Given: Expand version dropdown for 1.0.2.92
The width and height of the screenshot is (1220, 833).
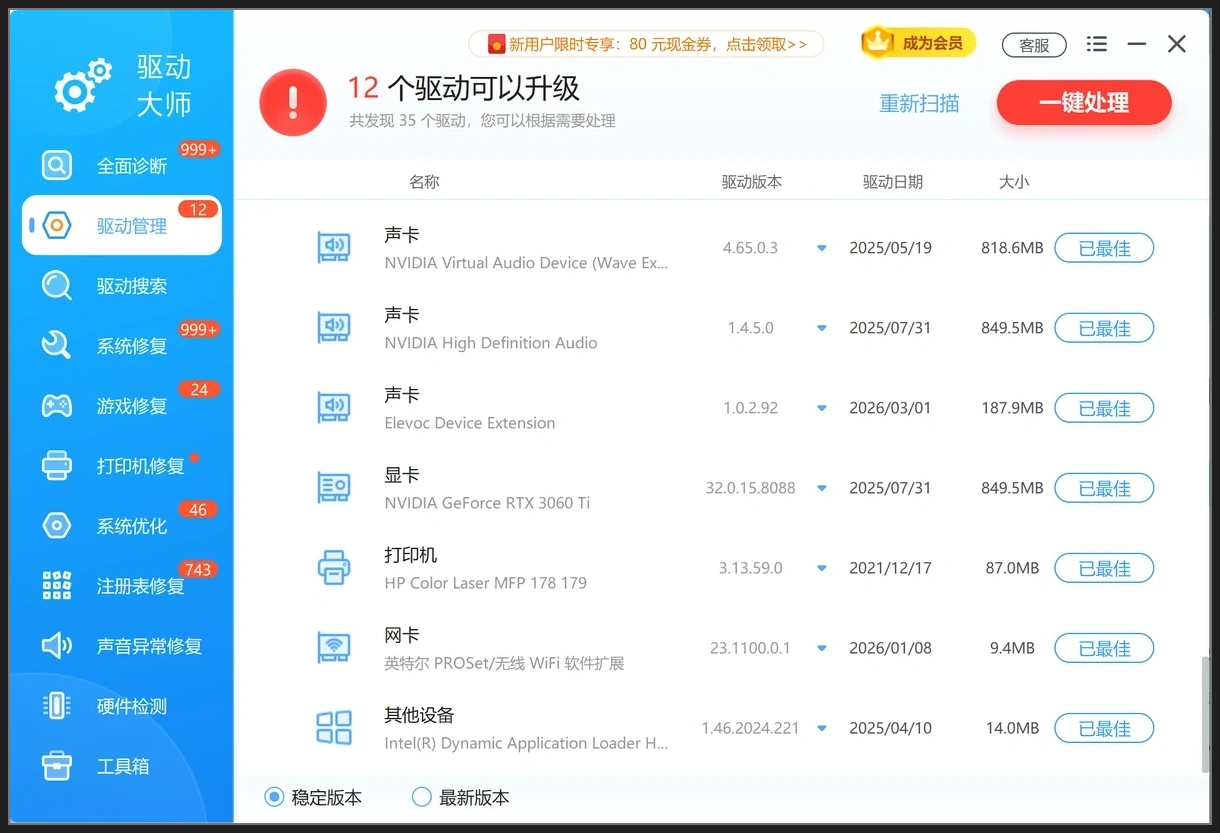Looking at the screenshot, I should point(822,408).
